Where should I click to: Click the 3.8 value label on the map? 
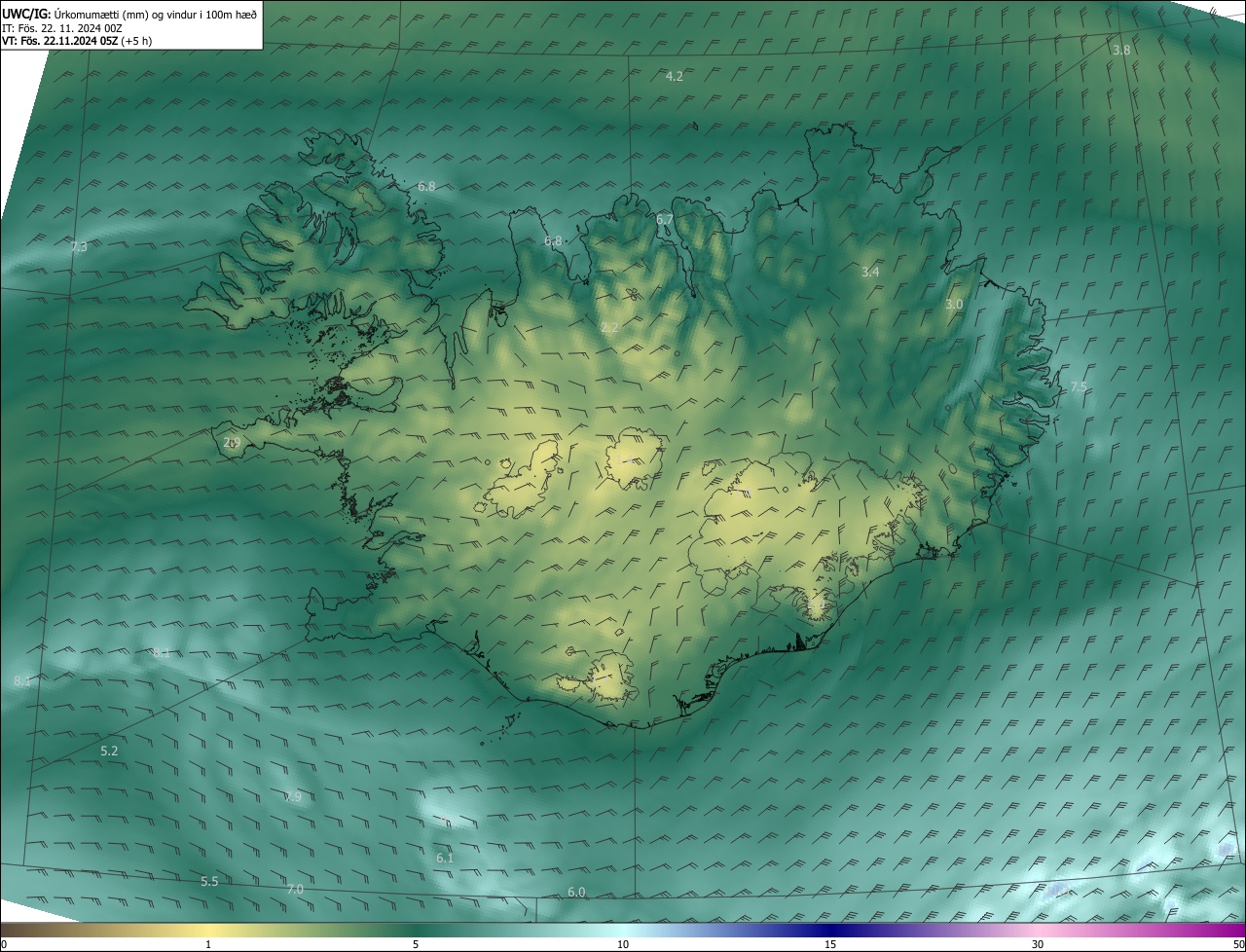tap(1121, 50)
